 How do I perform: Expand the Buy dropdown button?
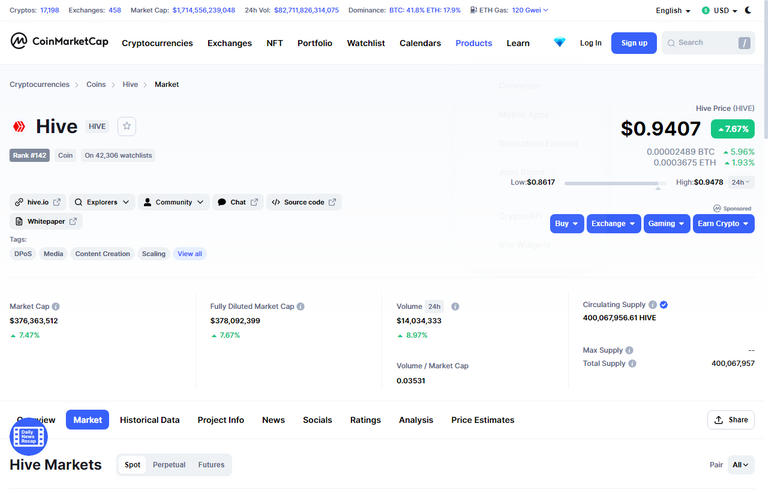567,223
